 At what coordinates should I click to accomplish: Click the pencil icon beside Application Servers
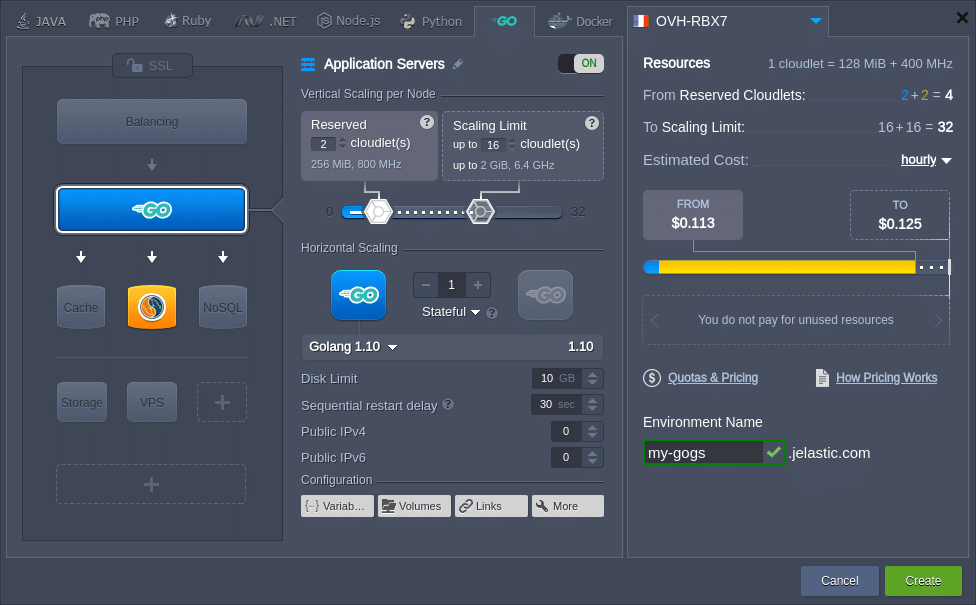pos(458,64)
